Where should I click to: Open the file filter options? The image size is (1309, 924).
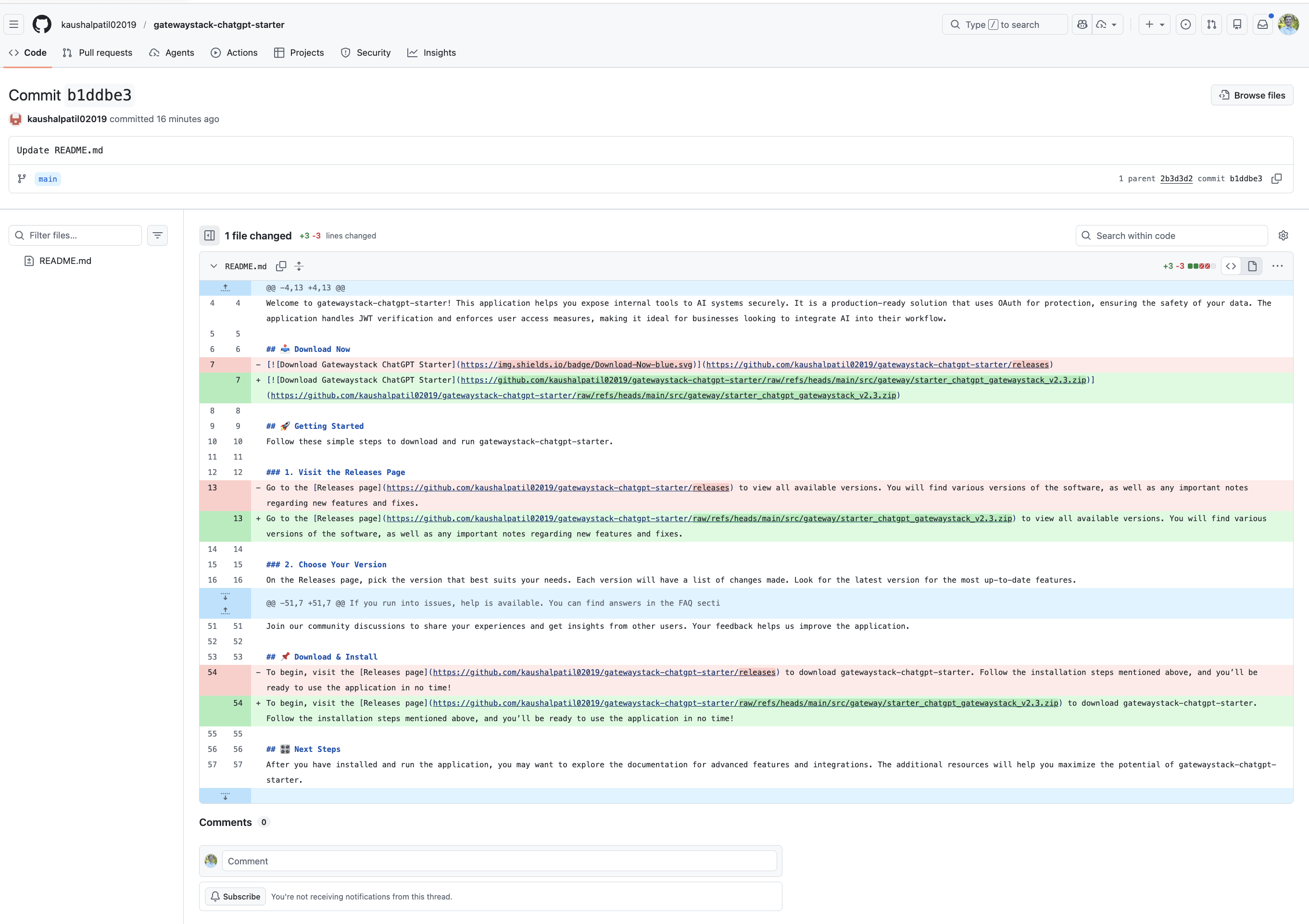157,235
